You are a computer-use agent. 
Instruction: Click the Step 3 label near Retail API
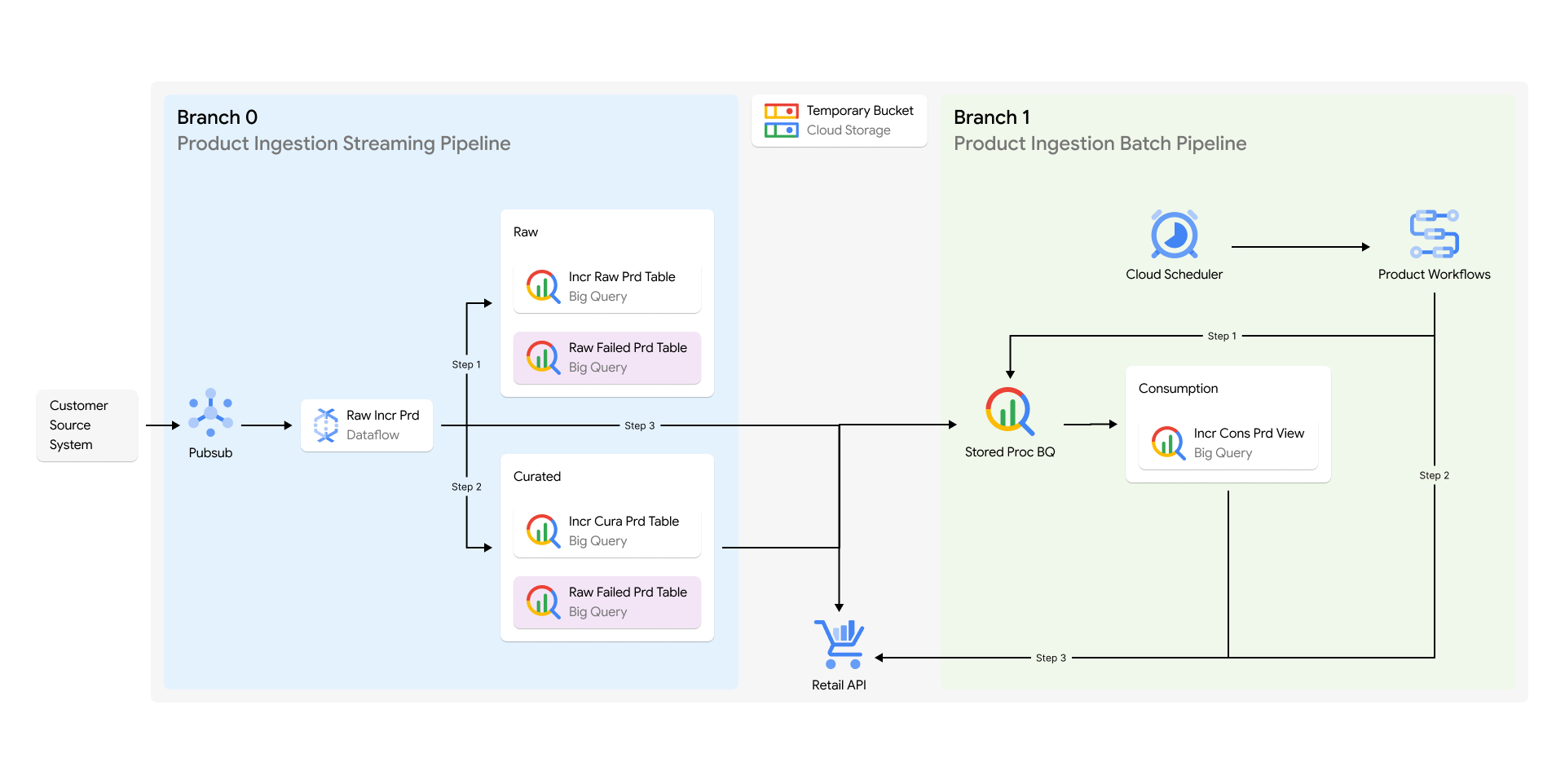coord(1051,657)
